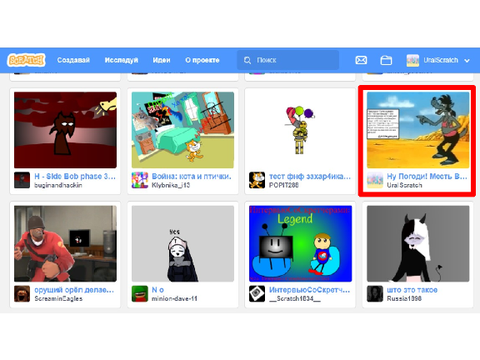Screen dimensions: 480x360
Task: Open author Russia1898 profile link
Action: pos(404,299)
